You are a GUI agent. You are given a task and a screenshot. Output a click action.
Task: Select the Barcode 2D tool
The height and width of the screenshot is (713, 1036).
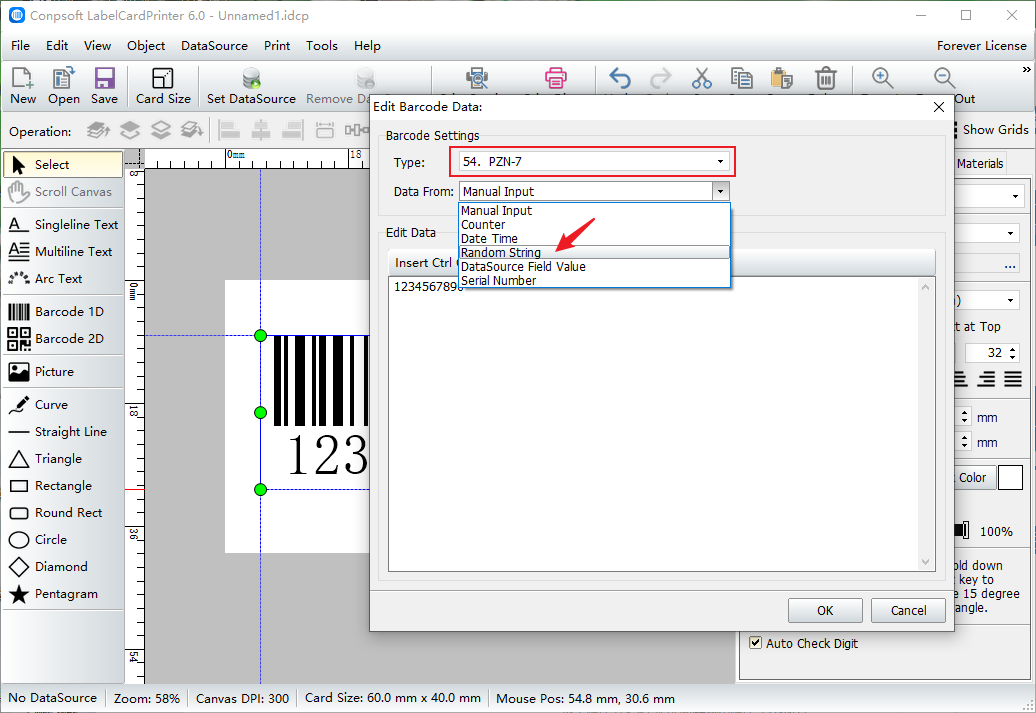click(63, 338)
